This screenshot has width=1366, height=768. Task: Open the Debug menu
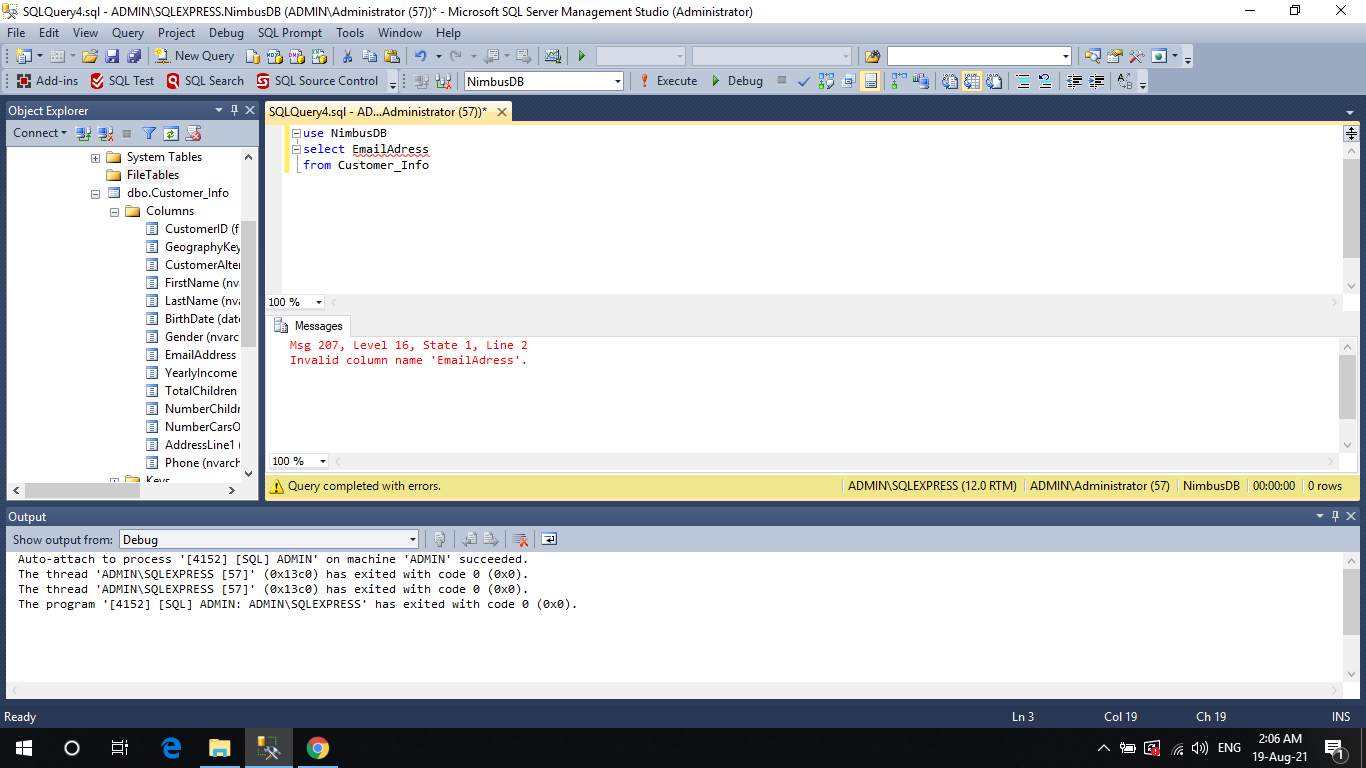tap(226, 33)
